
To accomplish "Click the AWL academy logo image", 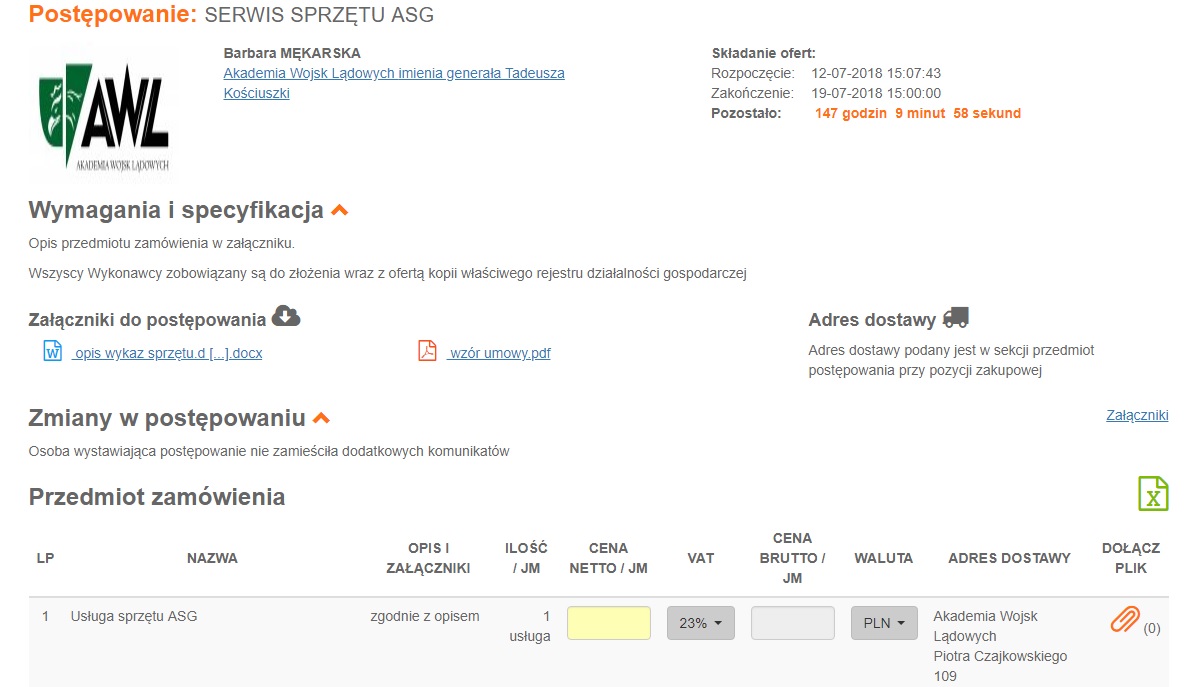I will coord(104,113).
